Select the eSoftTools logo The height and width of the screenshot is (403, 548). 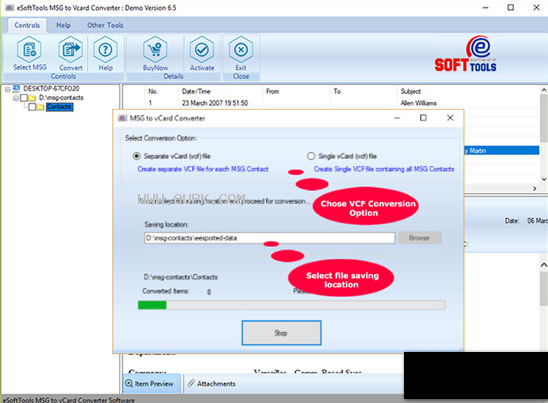pos(465,53)
